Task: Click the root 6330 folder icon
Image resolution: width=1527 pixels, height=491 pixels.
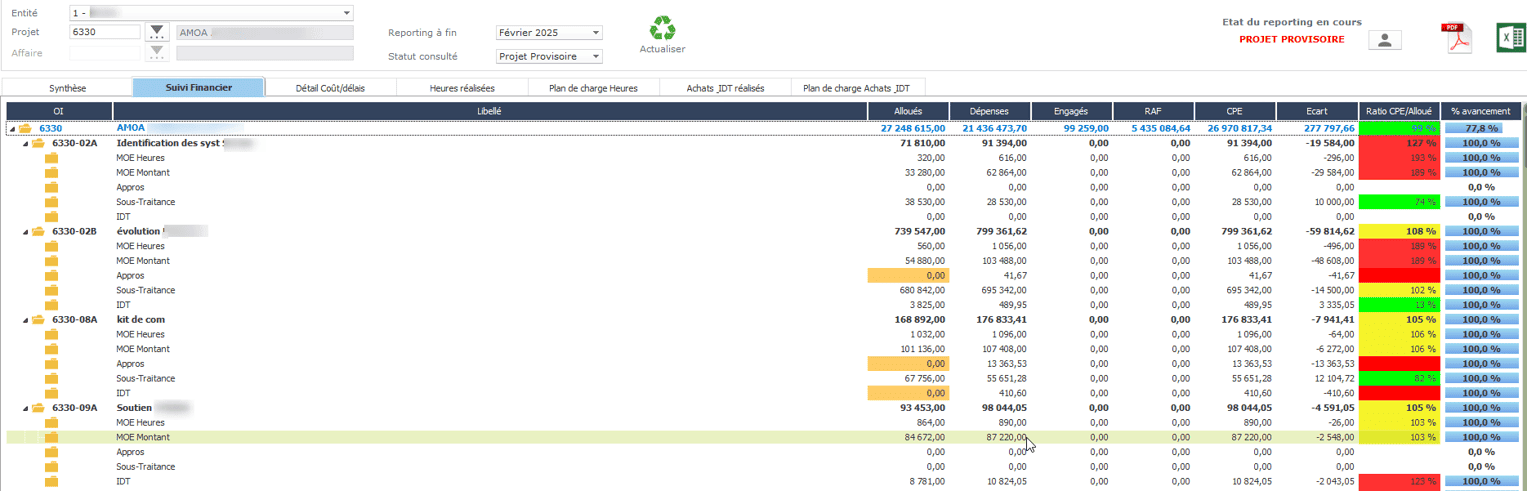Action: (x=26, y=129)
